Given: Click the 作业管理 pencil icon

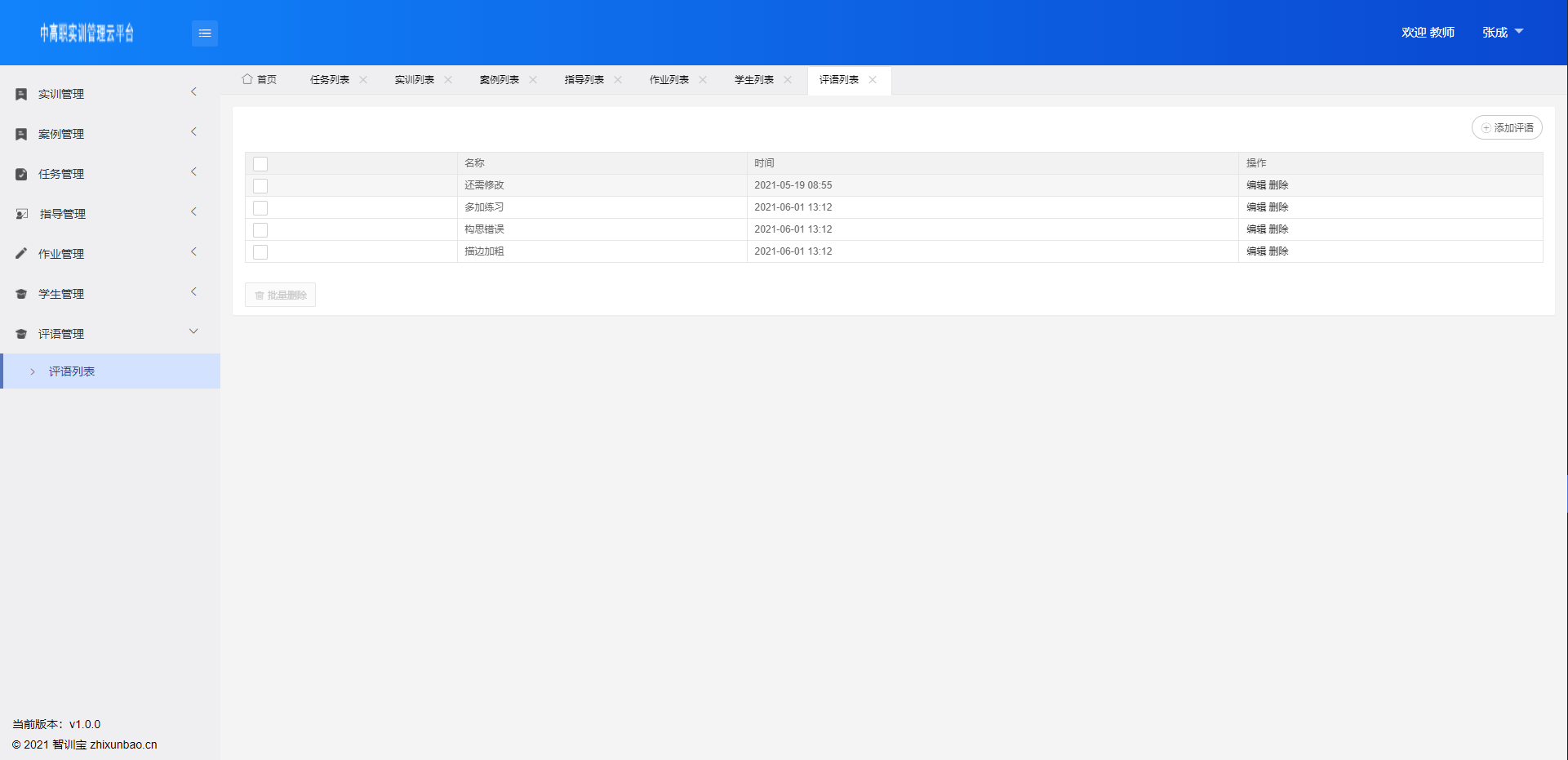Looking at the screenshot, I should [21, 254].
